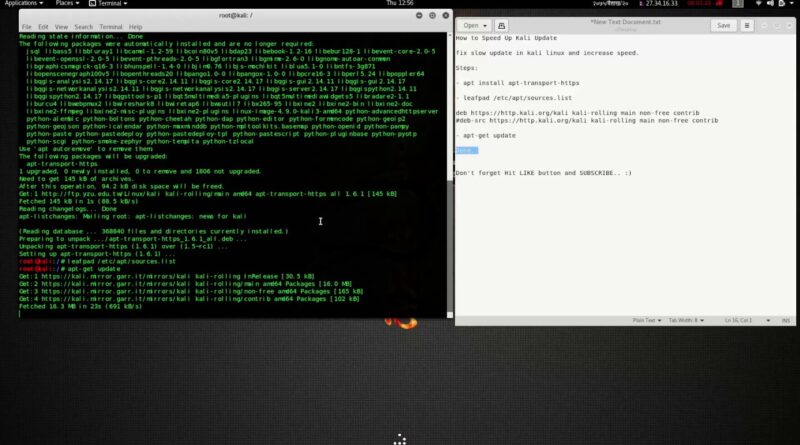
Task: Minimize the gedit window
Action: tap(764, 26)
